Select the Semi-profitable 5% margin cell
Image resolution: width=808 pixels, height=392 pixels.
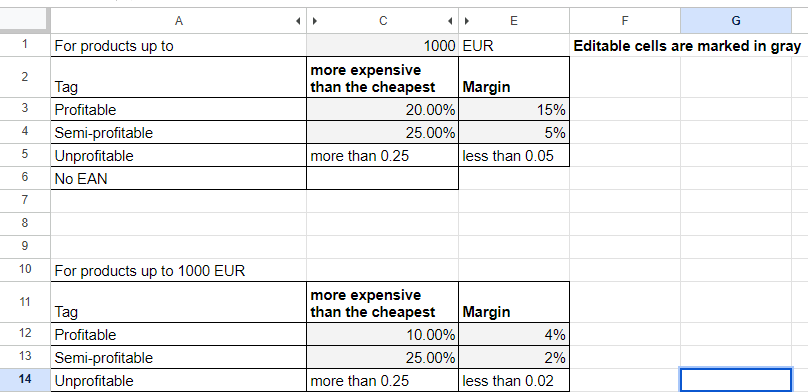click(x=514, y=132)
